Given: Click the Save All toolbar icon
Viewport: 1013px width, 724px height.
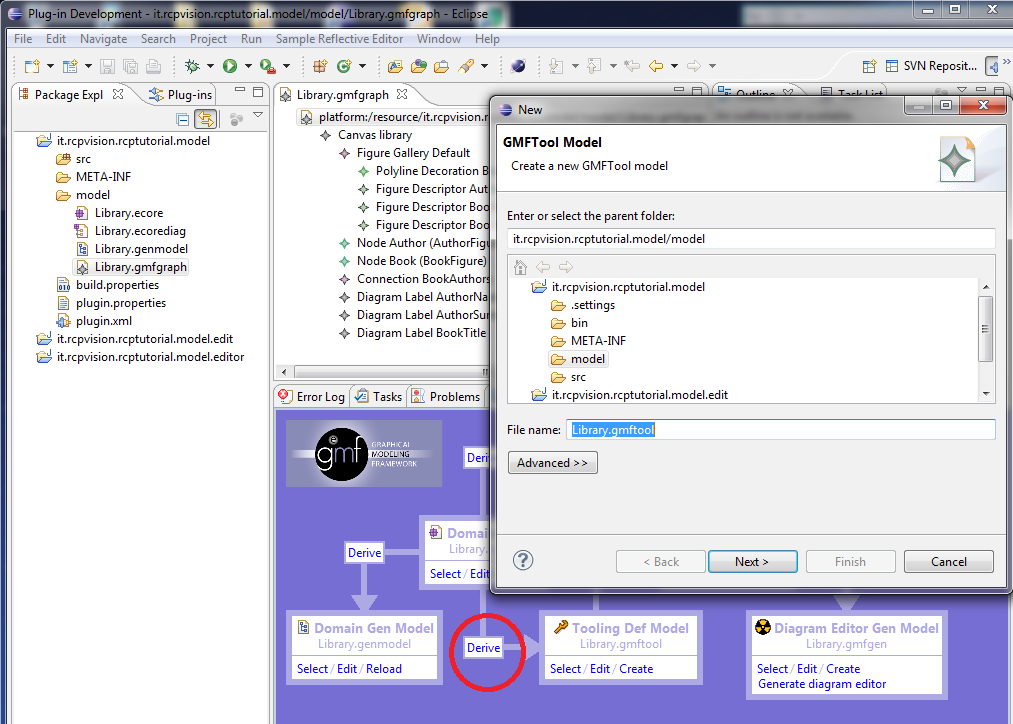Looking at the screenshot, I should tap(130, 66).
